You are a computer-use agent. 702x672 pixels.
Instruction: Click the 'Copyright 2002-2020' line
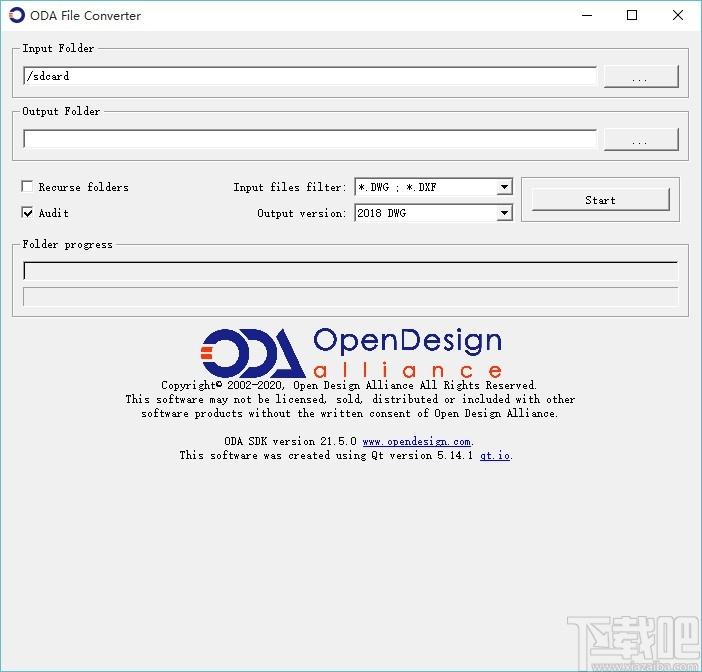349,385
